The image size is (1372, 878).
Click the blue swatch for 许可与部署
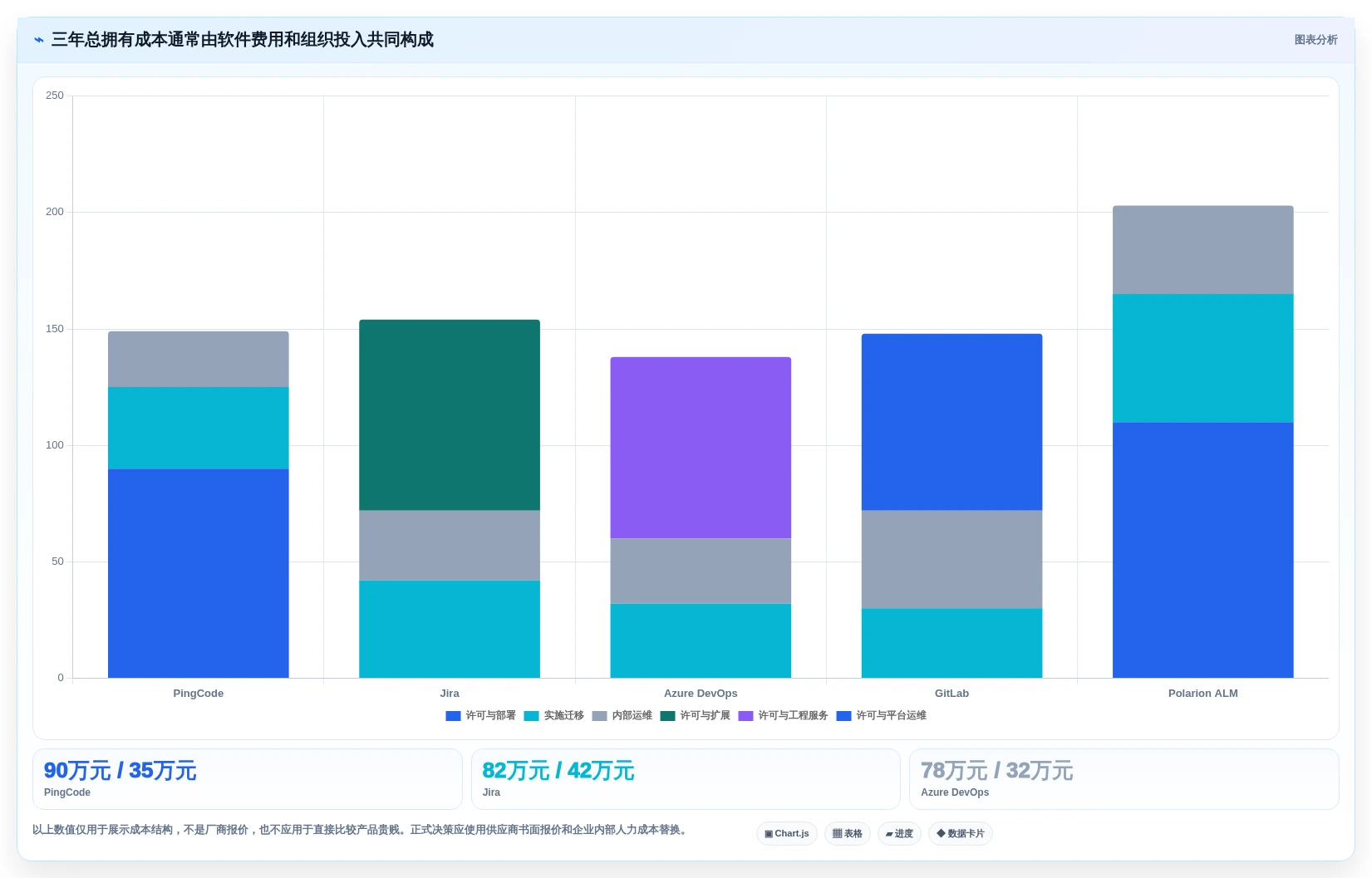point(453,716)
